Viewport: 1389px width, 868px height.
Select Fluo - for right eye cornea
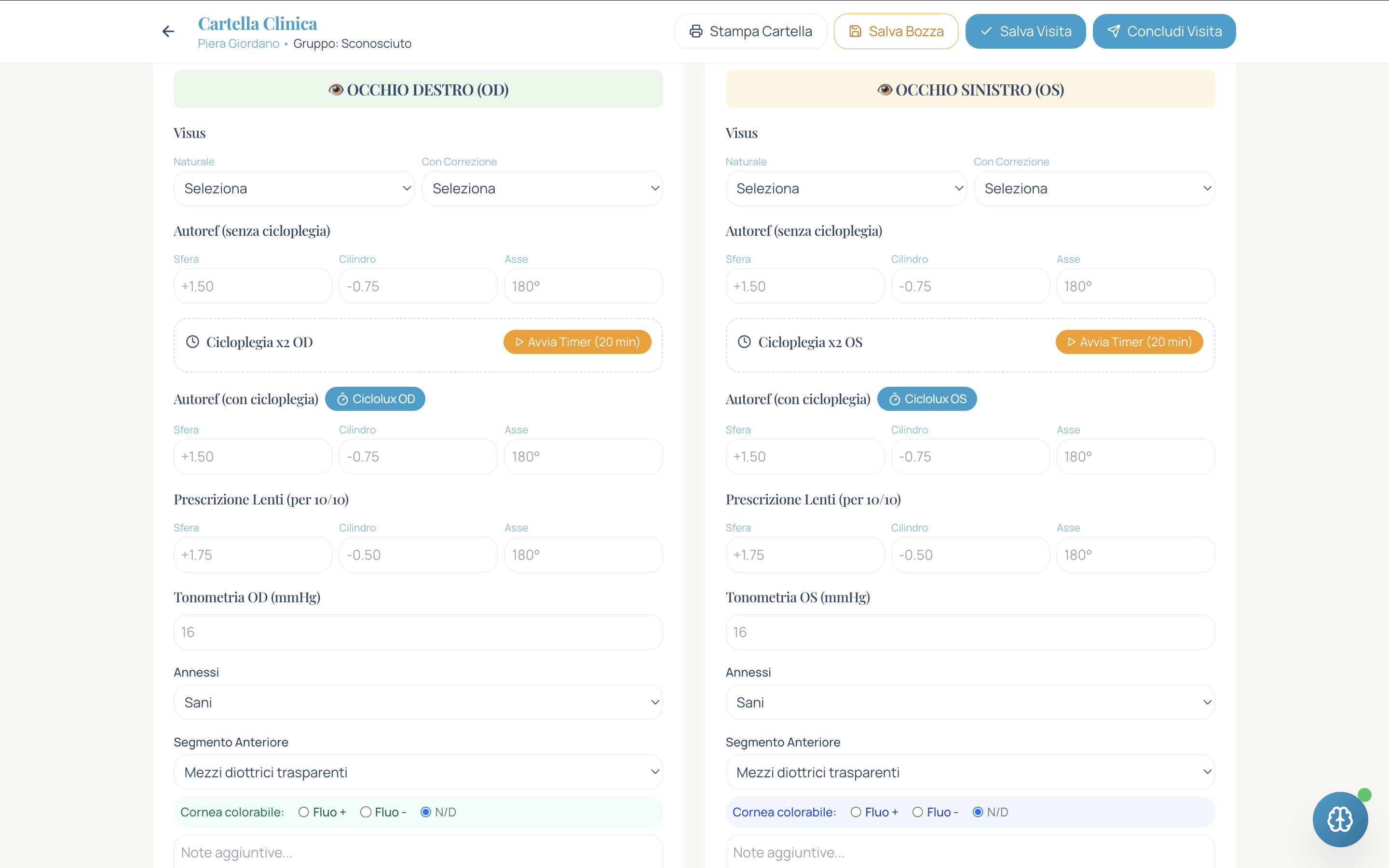point(366,812)
